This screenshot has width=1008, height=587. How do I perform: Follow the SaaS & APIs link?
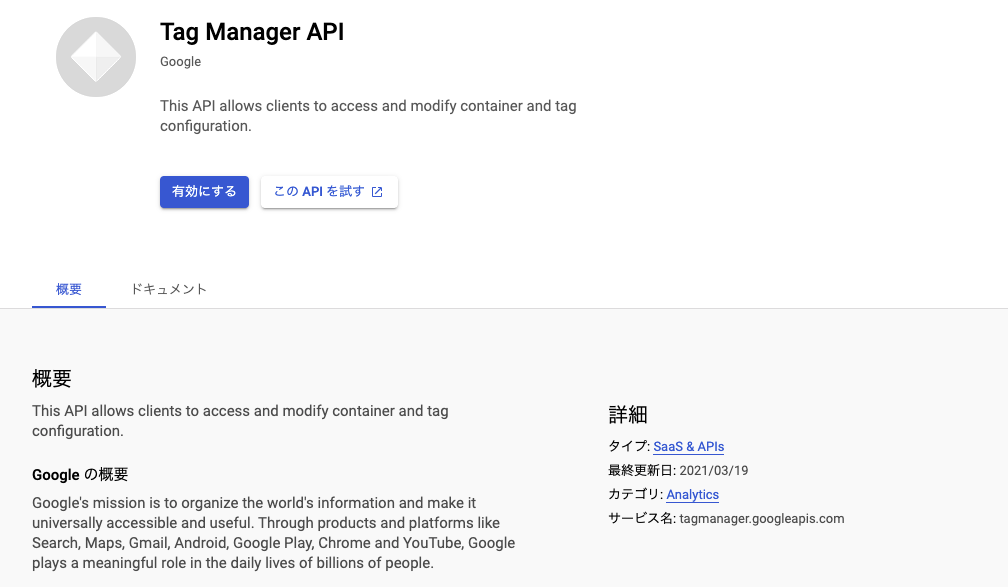pos(688,447)
